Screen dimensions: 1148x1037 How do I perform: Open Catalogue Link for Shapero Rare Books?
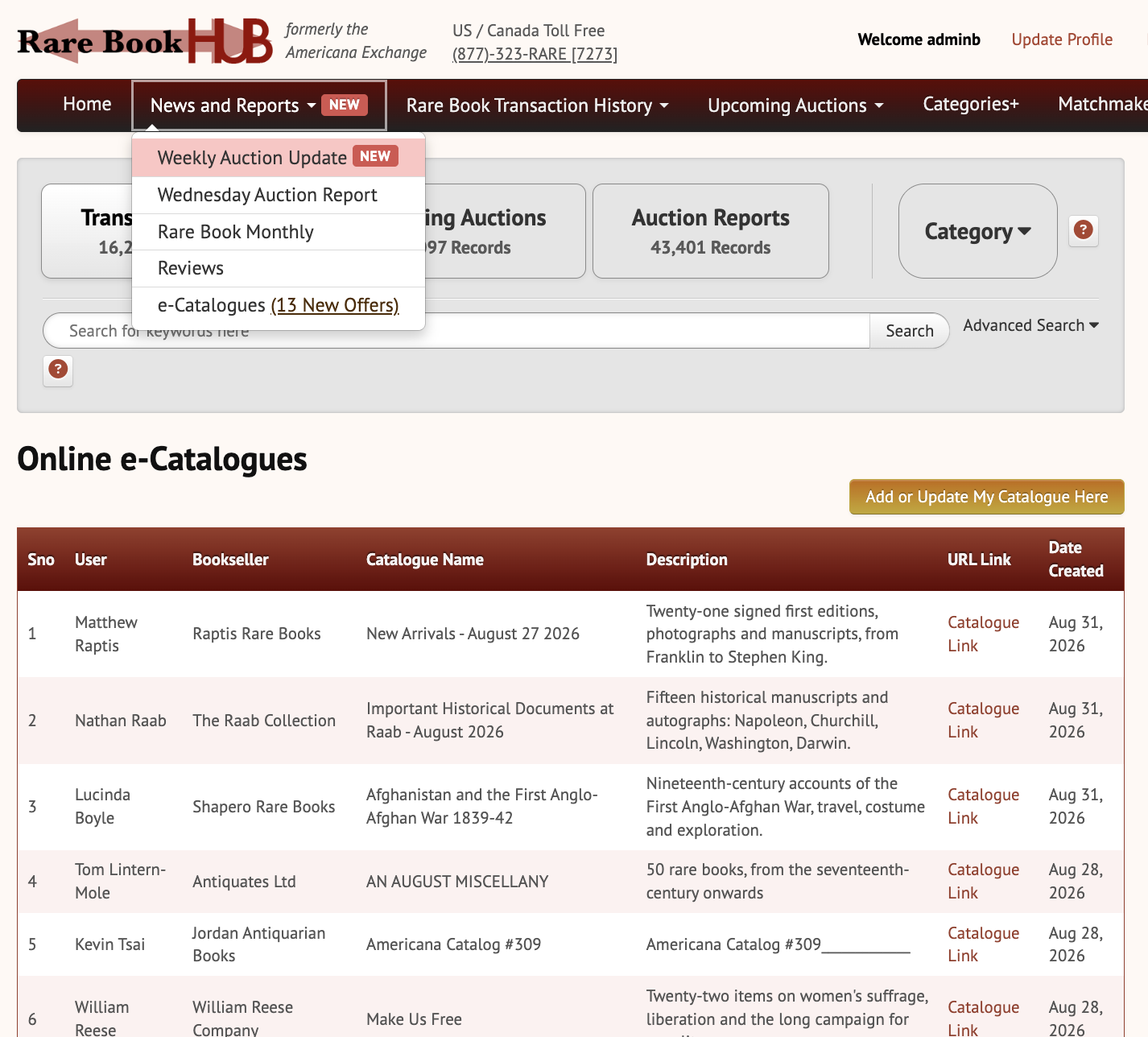click(983, 806)
